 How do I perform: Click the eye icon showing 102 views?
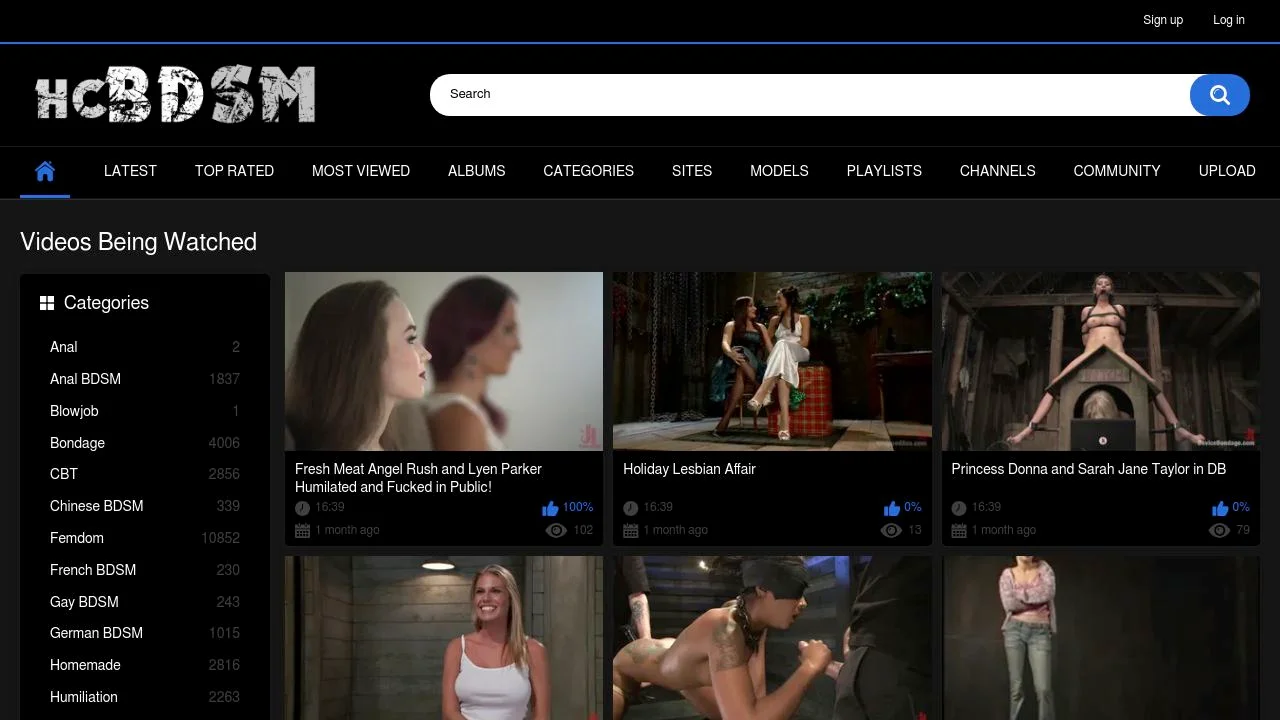556,530
